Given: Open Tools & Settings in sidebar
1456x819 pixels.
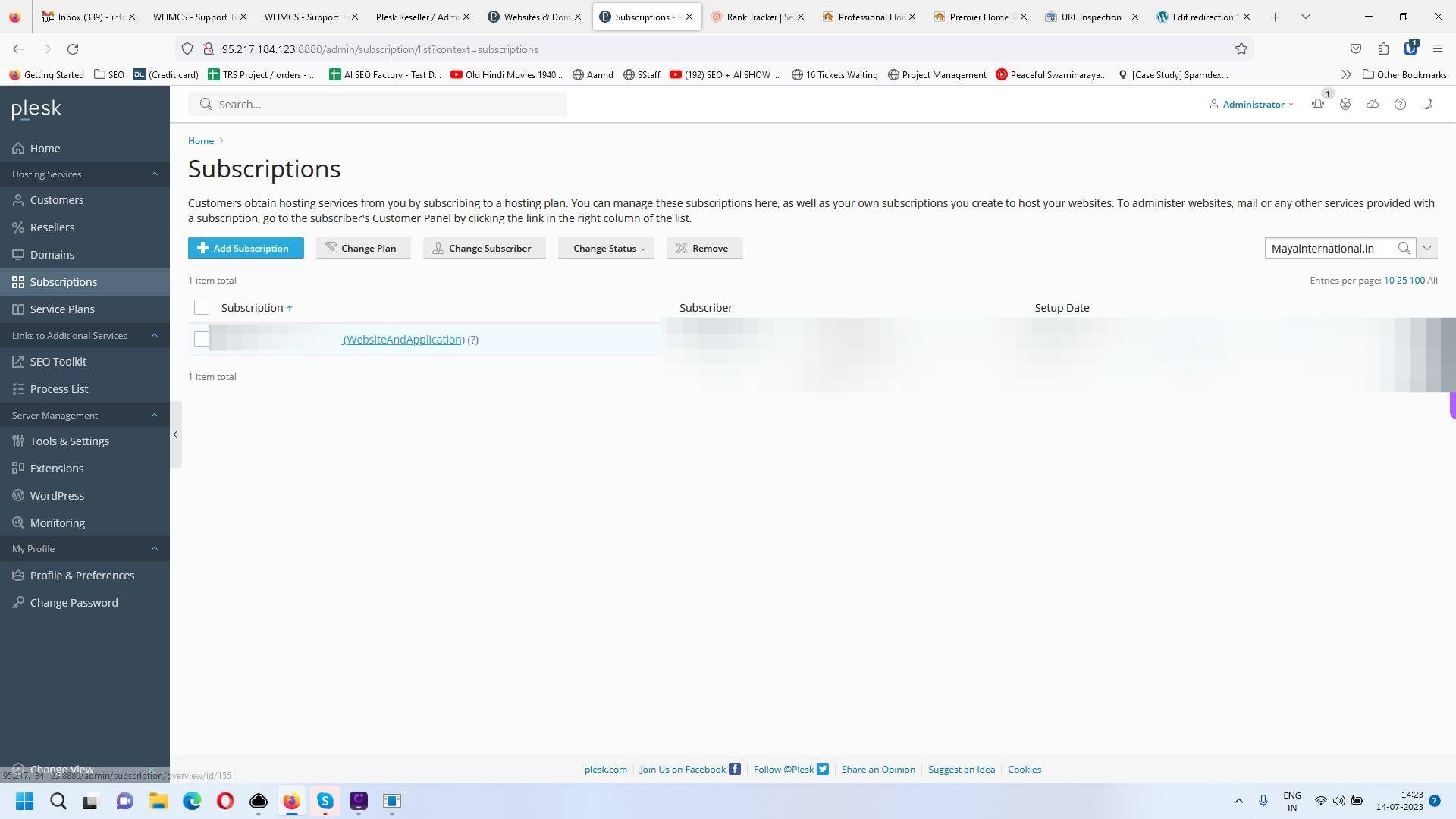Looking at the screenshot, I should 85,441.
